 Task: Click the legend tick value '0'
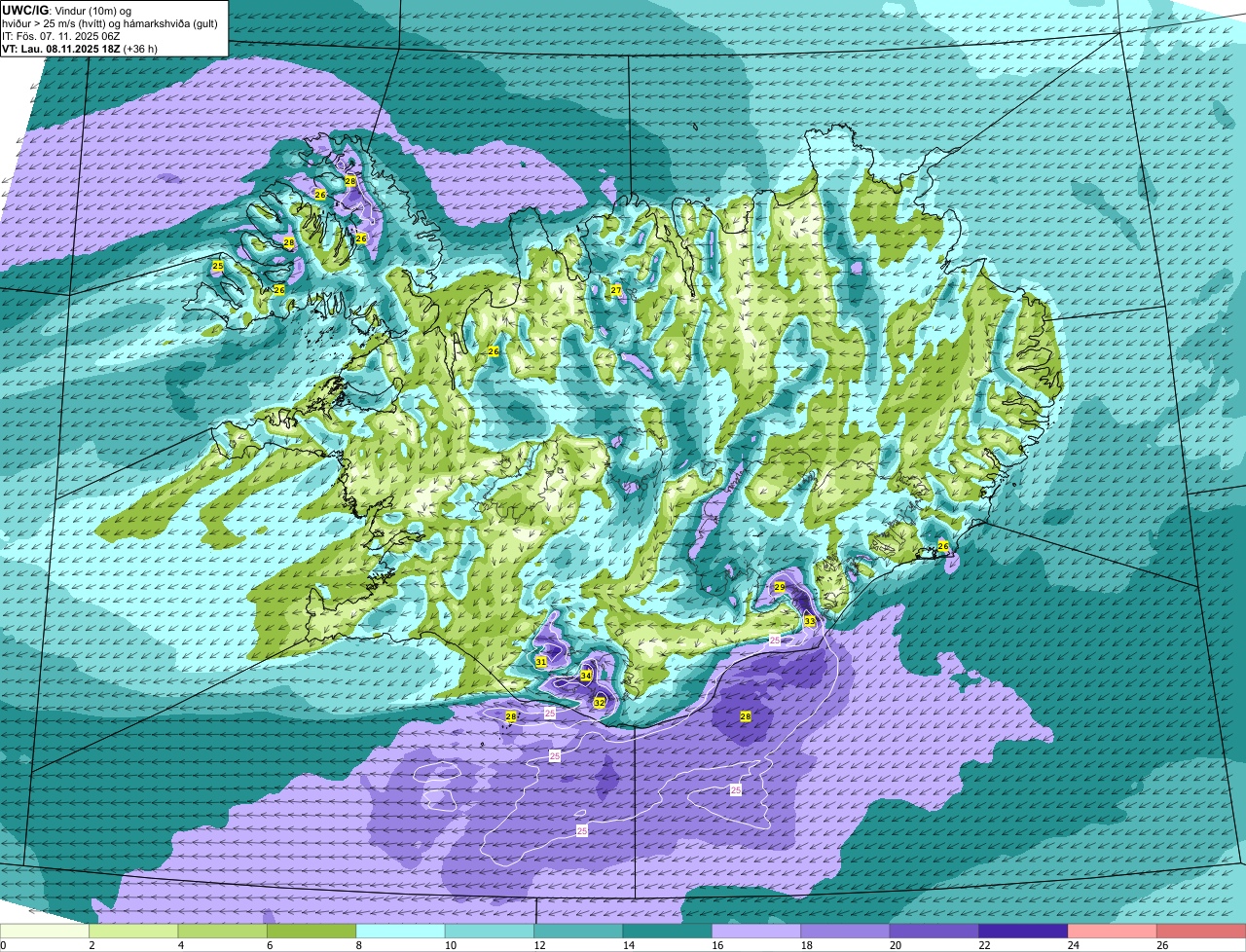click(x=3, y=945)
